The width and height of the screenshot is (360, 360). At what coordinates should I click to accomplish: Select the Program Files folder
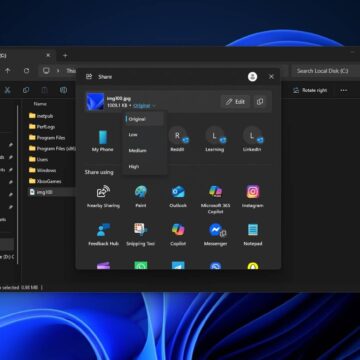point(47,138)
